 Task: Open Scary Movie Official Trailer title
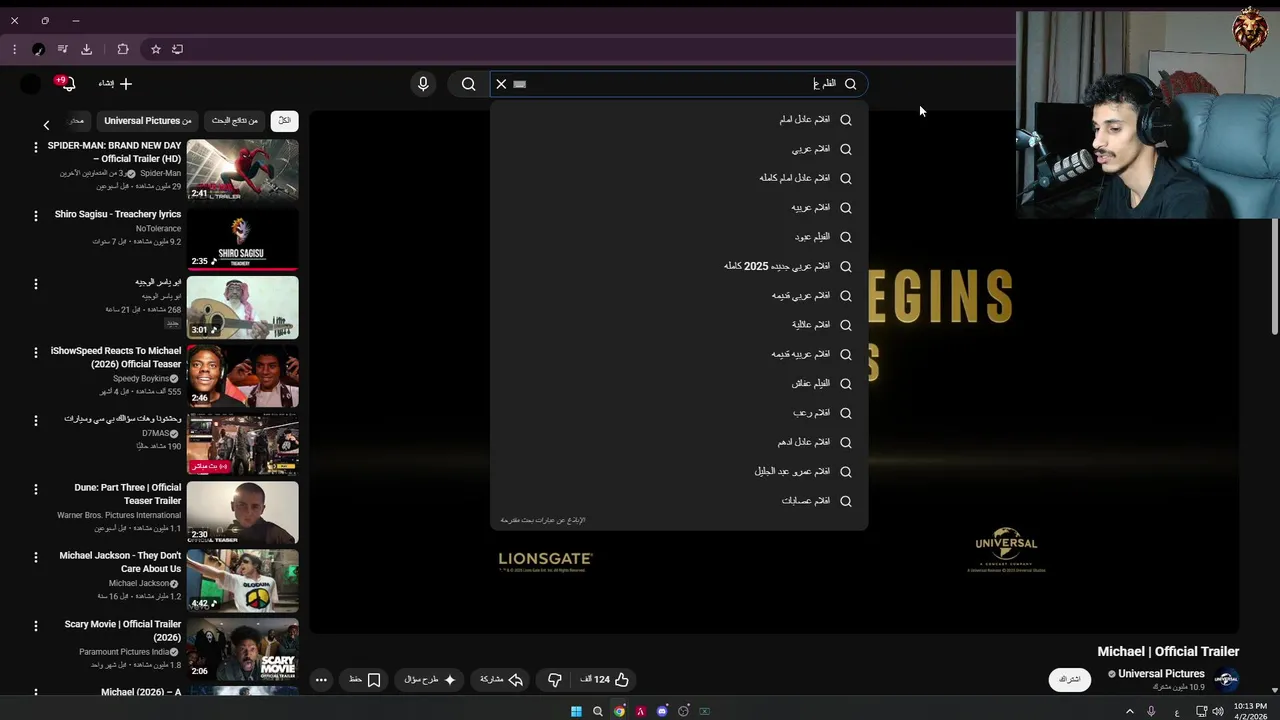click(123, 631)
